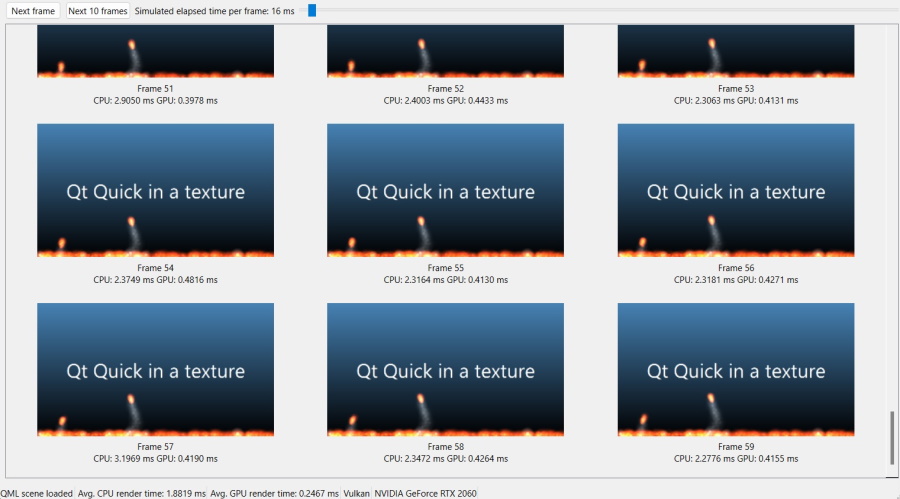The height and width of the screenshot is (499, 900).
Task: Open the Frame 56 rendered image
Action: coord(736,190)
